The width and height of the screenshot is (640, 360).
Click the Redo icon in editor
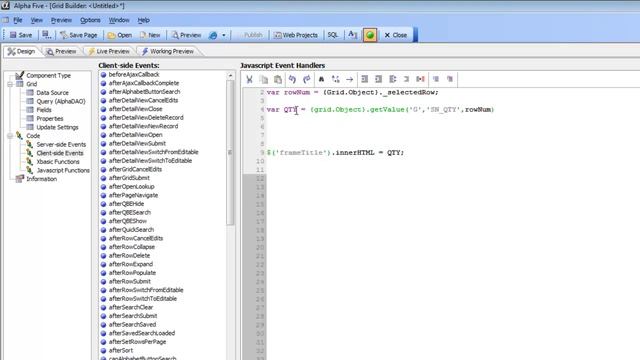307,79
